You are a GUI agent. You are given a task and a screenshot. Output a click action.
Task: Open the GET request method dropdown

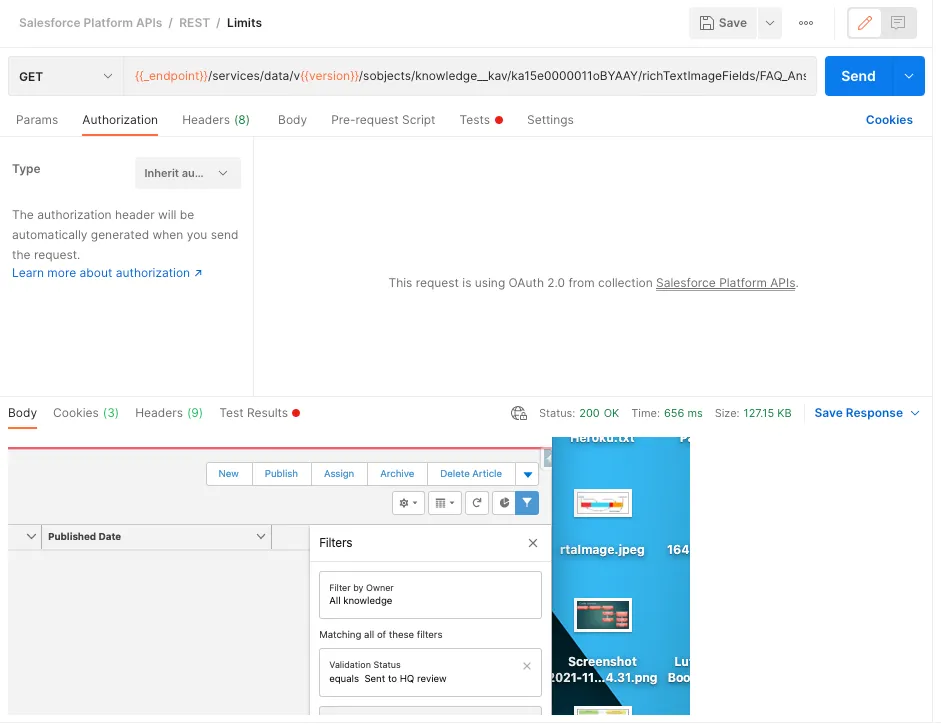[x=64, y=75]
